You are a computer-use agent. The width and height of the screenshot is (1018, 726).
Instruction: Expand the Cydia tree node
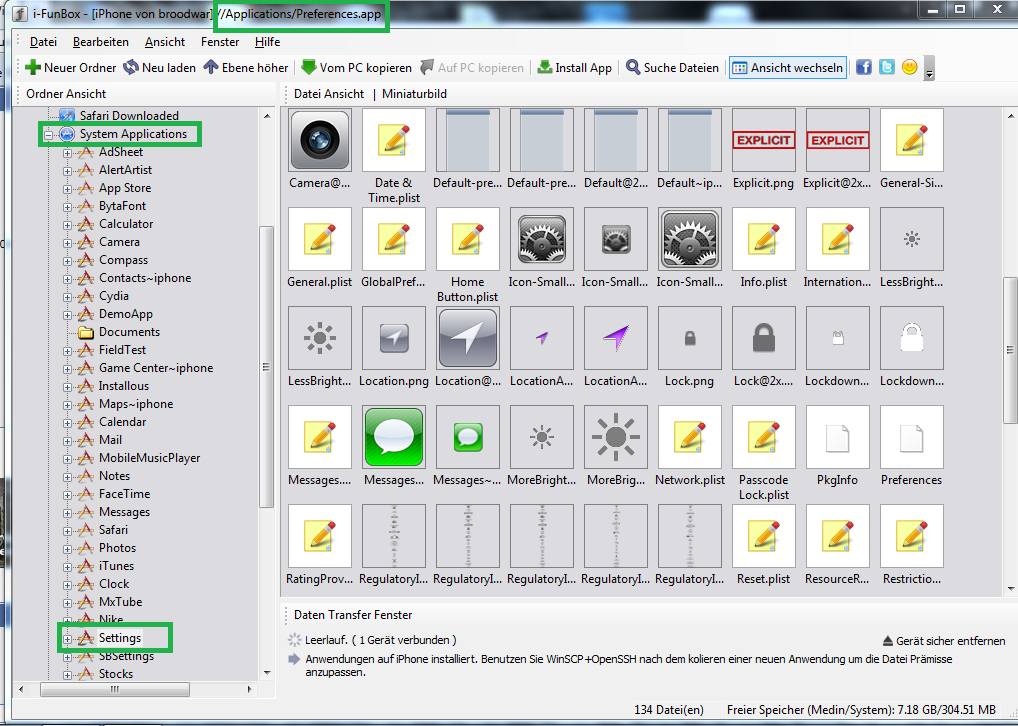pyautogui.click(x=68, y=297)
